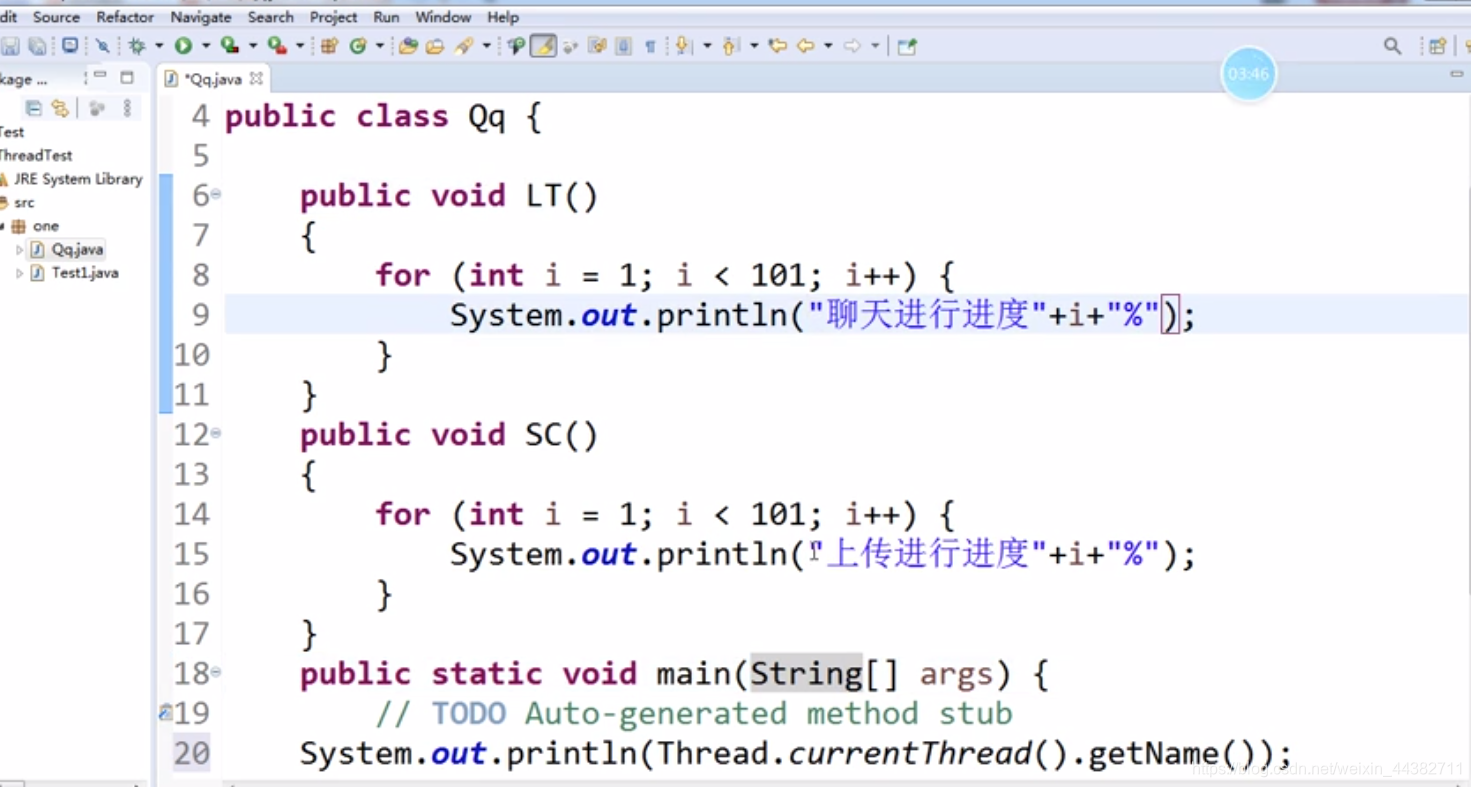Toggle Link with Editor in Package Explorer
Viewport: 1471px width, 787px height.
tap(60, 108)
